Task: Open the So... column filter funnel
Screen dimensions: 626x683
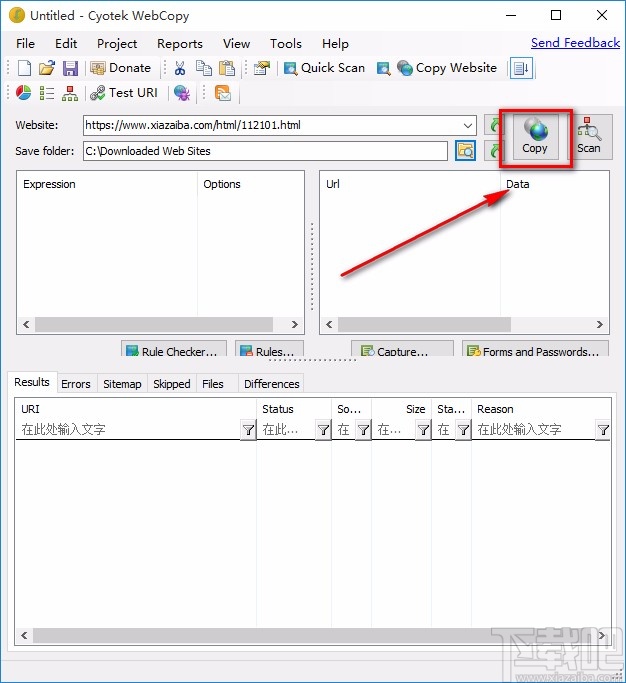Action: click(363, 430)
